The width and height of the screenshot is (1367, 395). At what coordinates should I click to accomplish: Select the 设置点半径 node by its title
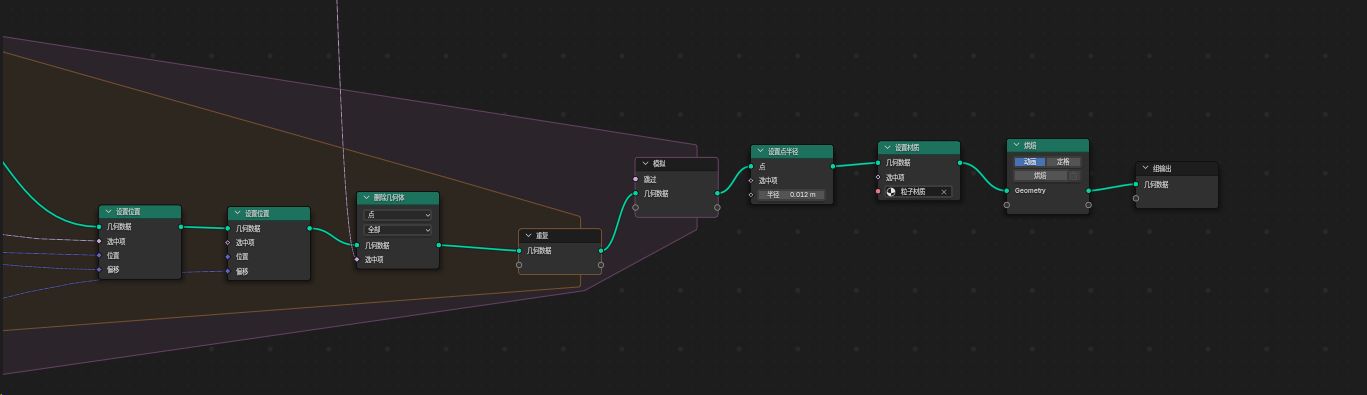(782, 151)
